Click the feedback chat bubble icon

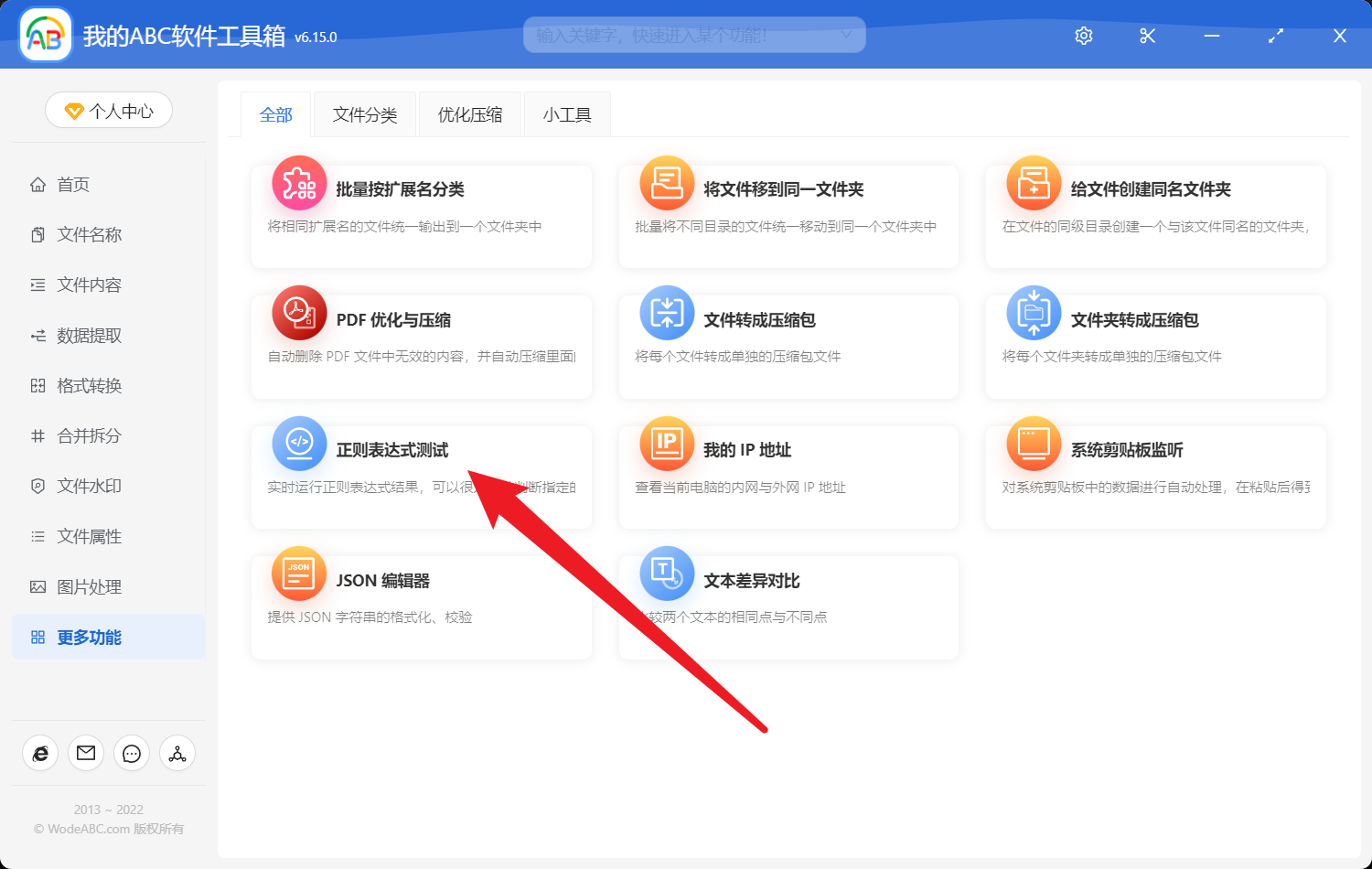coord(131,753)
